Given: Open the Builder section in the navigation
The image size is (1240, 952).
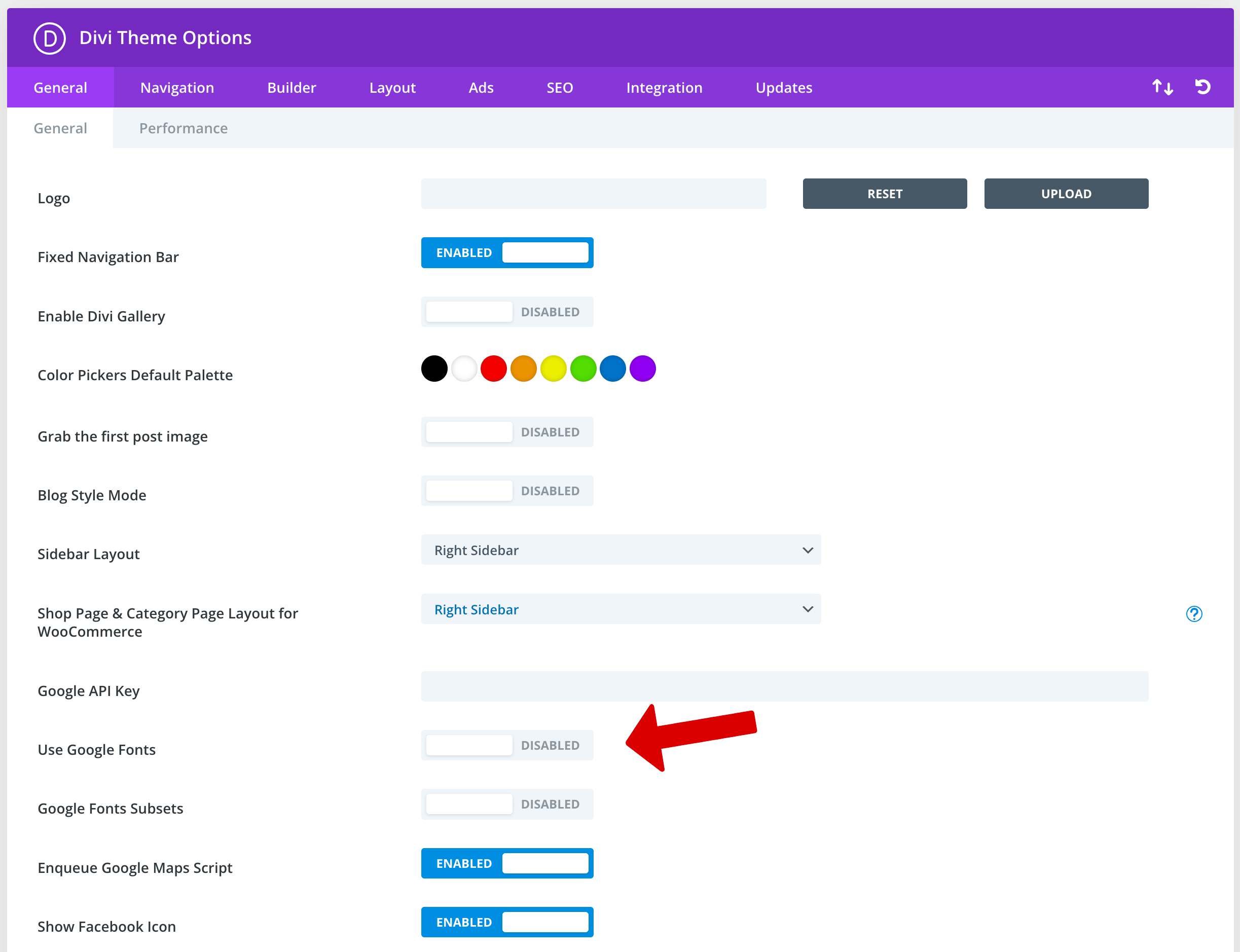Looking at the screenshot, I should (x=291, y=87).
